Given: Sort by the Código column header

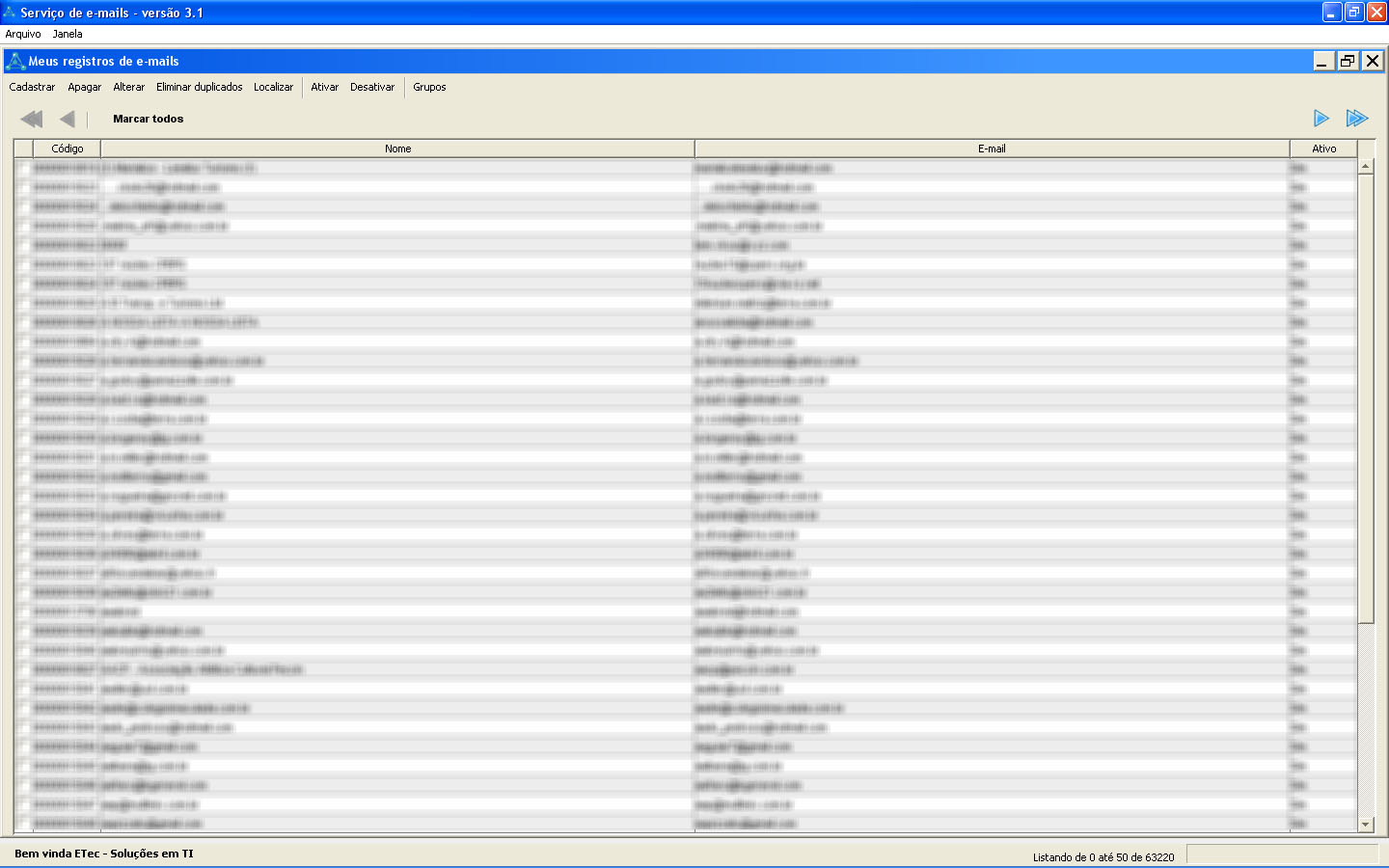Looking at the screenshot, I should 68,149.
